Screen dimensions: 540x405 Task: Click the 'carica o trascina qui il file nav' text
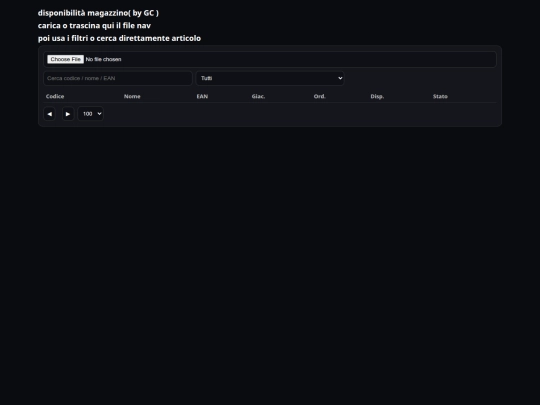tap(94, 26)
